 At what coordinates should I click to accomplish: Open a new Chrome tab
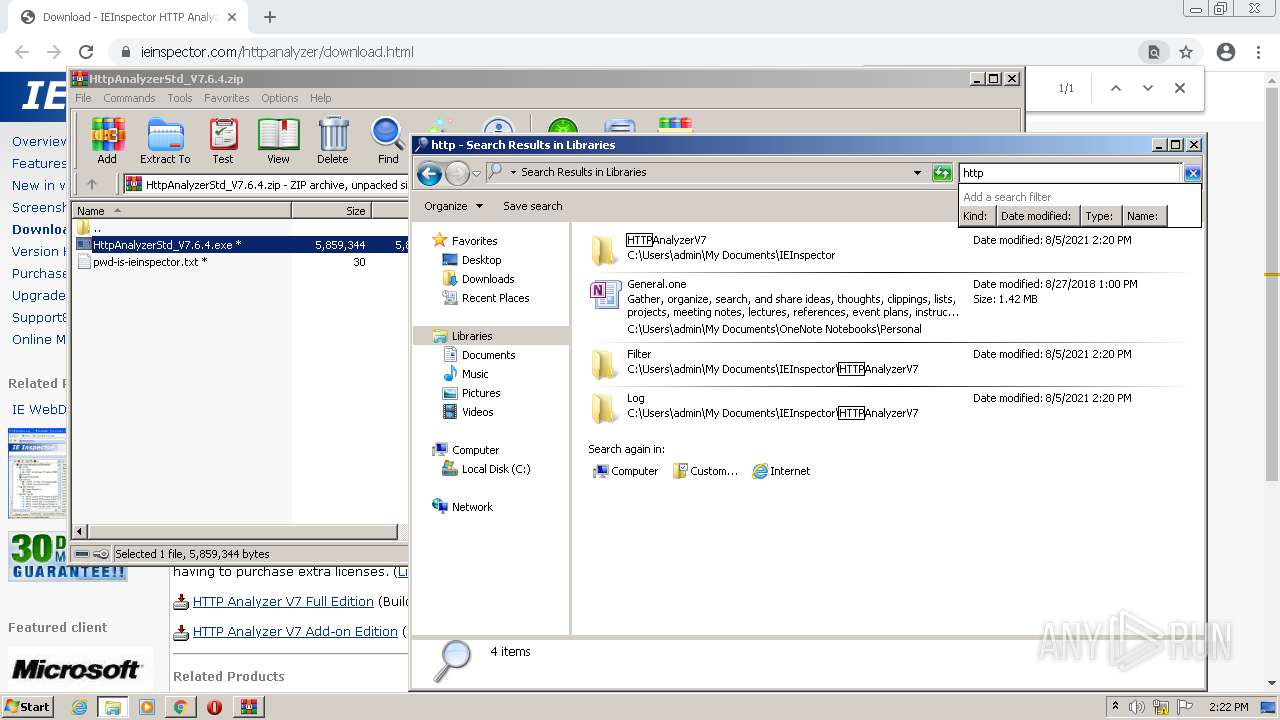tap(270, 17)
